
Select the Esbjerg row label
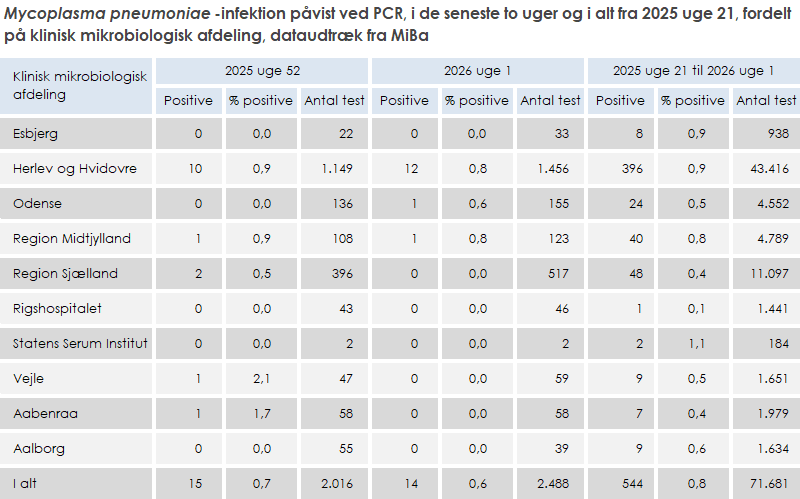(x=35, y=134)
